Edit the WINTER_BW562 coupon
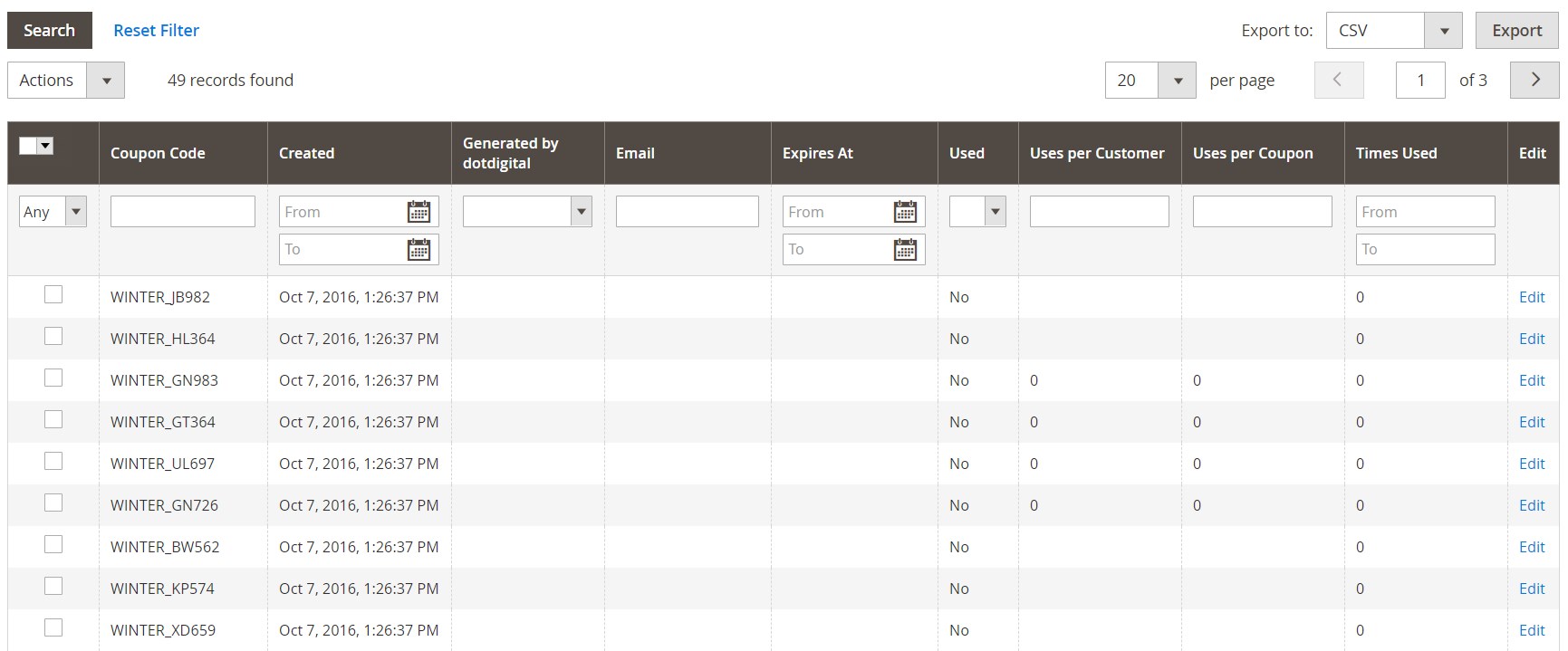Image resolution: width=1568 pixels, height=651 pixels. pyautogui.click(x=1532, y=547)
